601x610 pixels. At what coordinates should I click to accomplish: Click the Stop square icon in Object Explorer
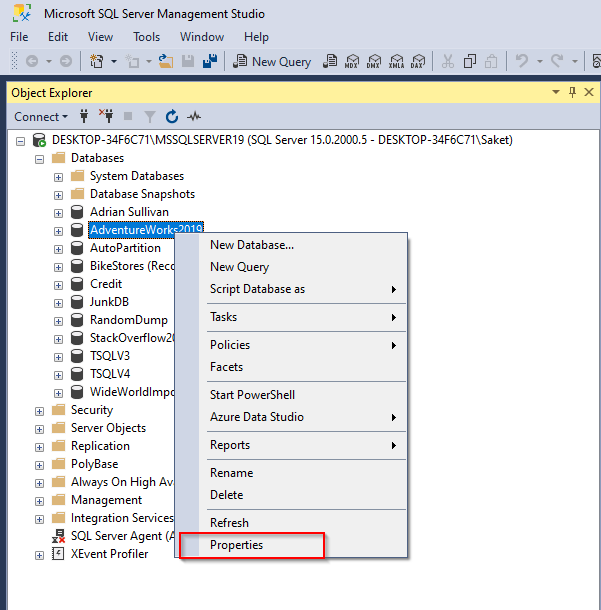(128, 116)
